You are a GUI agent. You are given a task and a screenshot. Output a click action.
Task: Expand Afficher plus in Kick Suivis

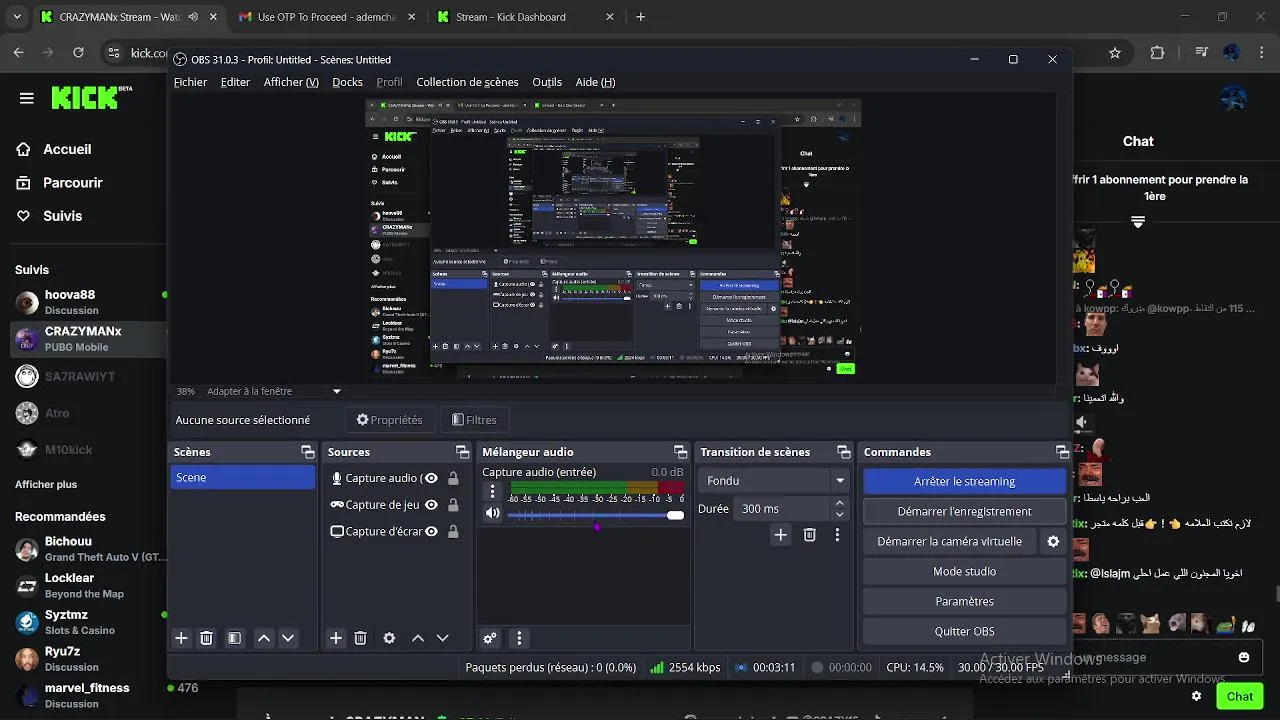tap(46, 484)
